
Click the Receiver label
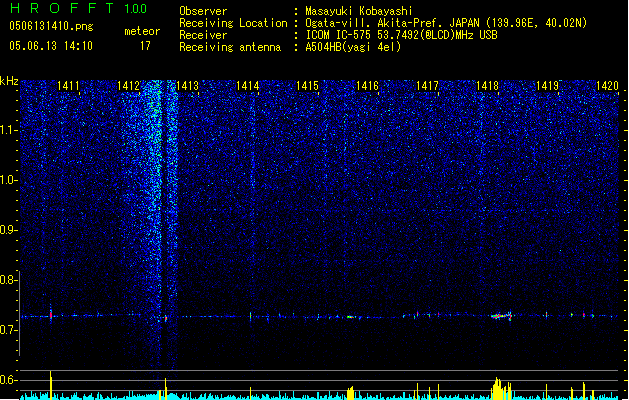coord(203,35)
